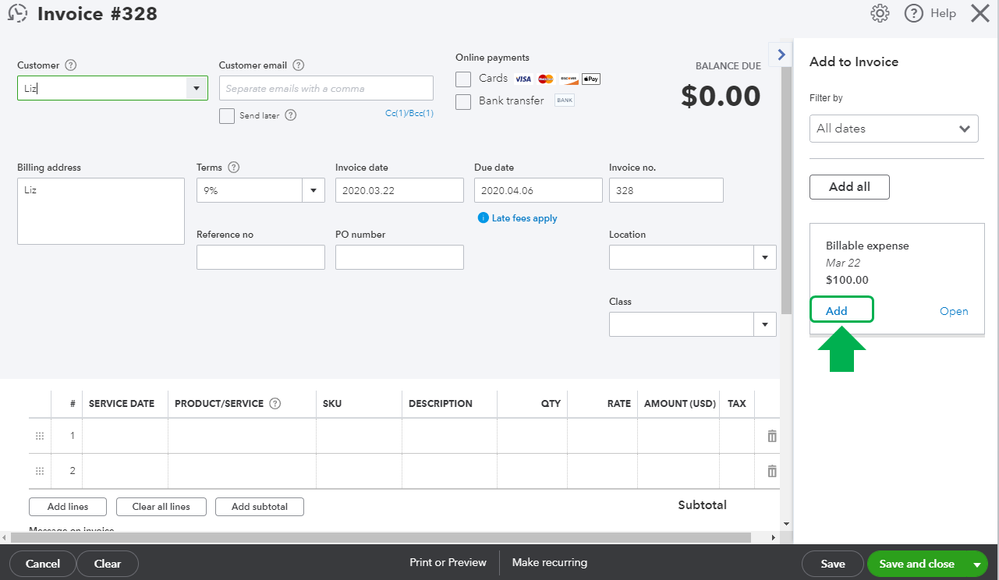Screen dimensions: 999x580
Task: Click Save and close
Action: [917, 564]
